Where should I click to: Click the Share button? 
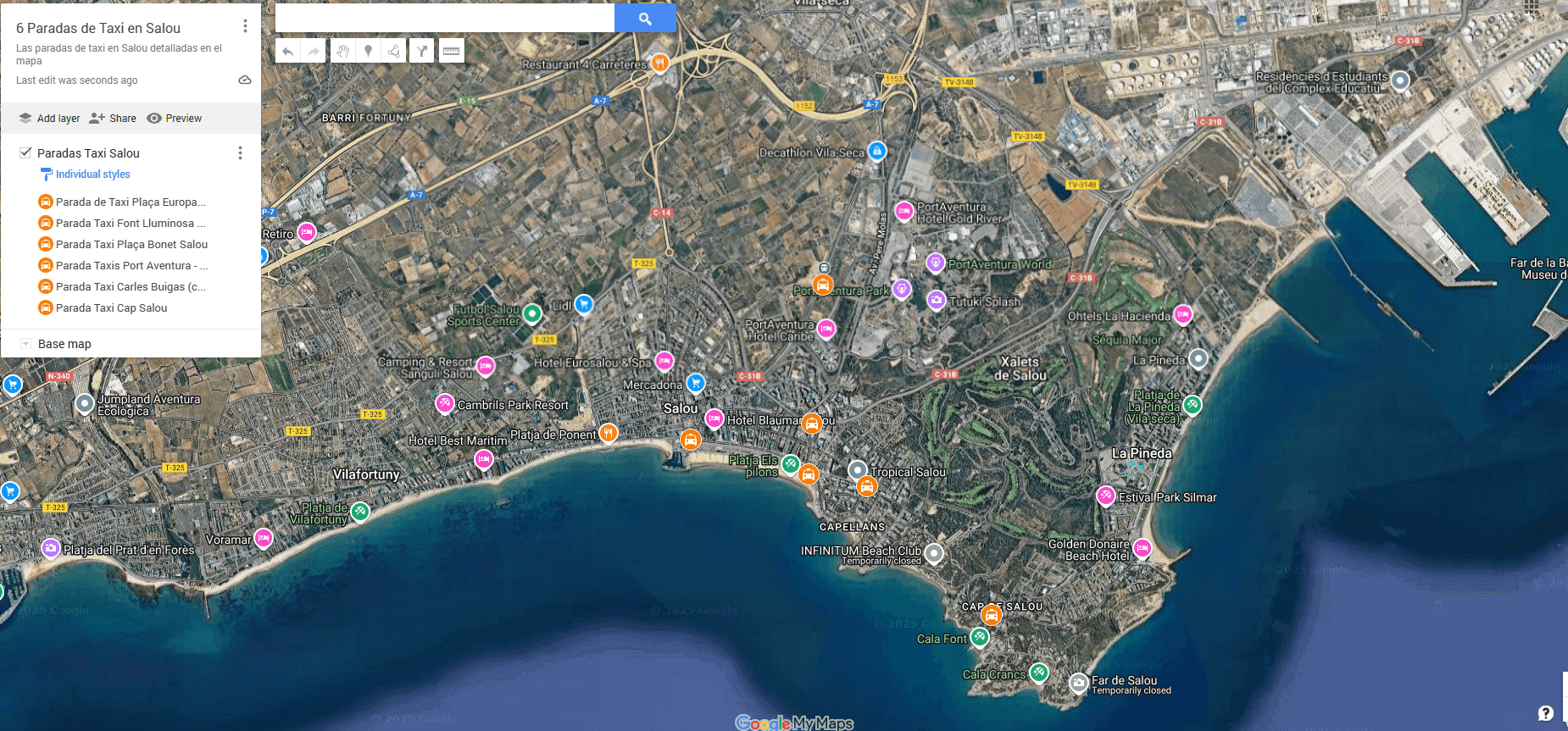[113, 119]
